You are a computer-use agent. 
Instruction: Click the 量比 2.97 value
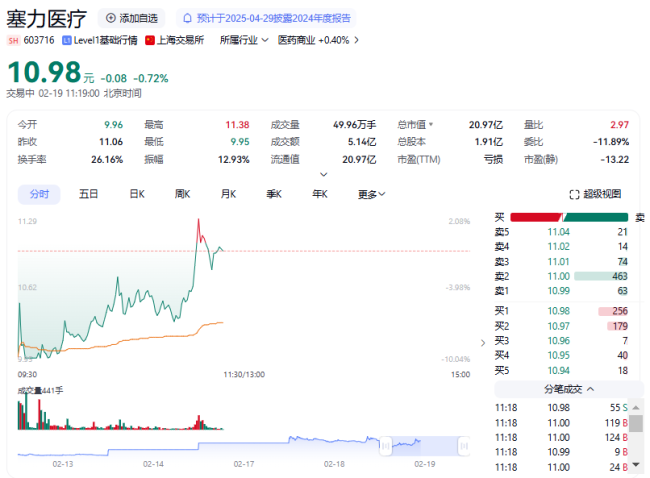click(x=619, y=125)
